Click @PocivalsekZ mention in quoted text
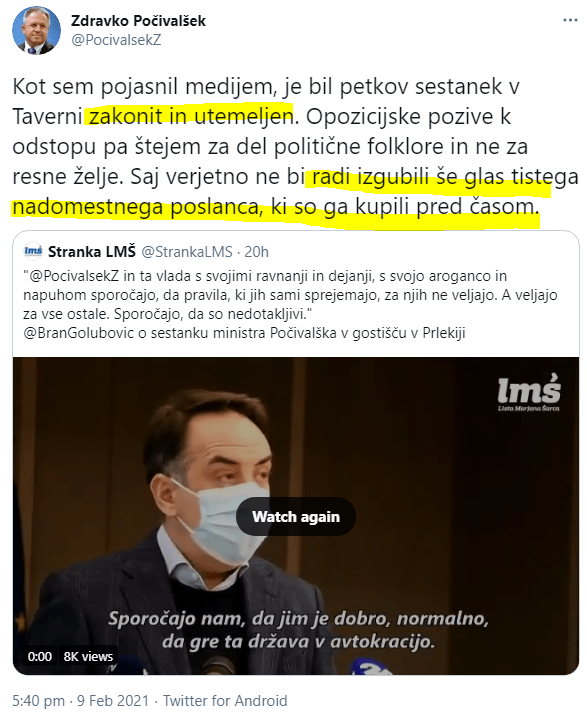The height and width of the screenshot is (714, 587). point(74,276)
